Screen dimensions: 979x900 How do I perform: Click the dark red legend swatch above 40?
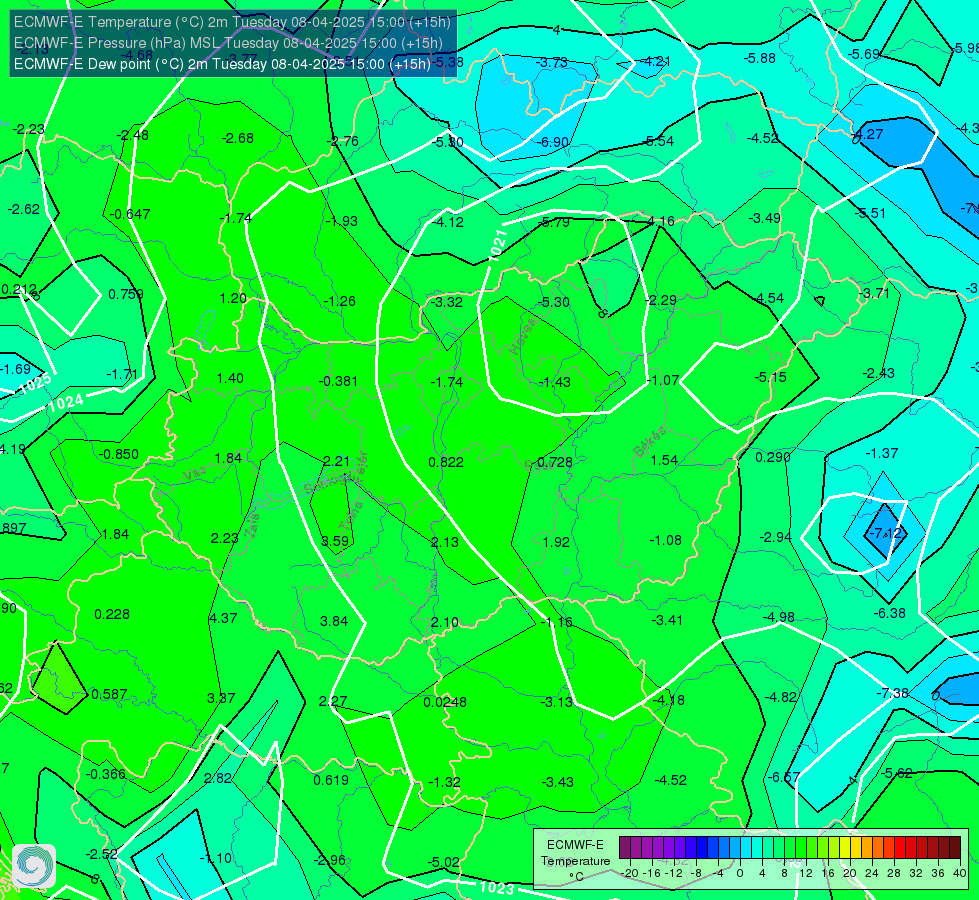[955, 848]
